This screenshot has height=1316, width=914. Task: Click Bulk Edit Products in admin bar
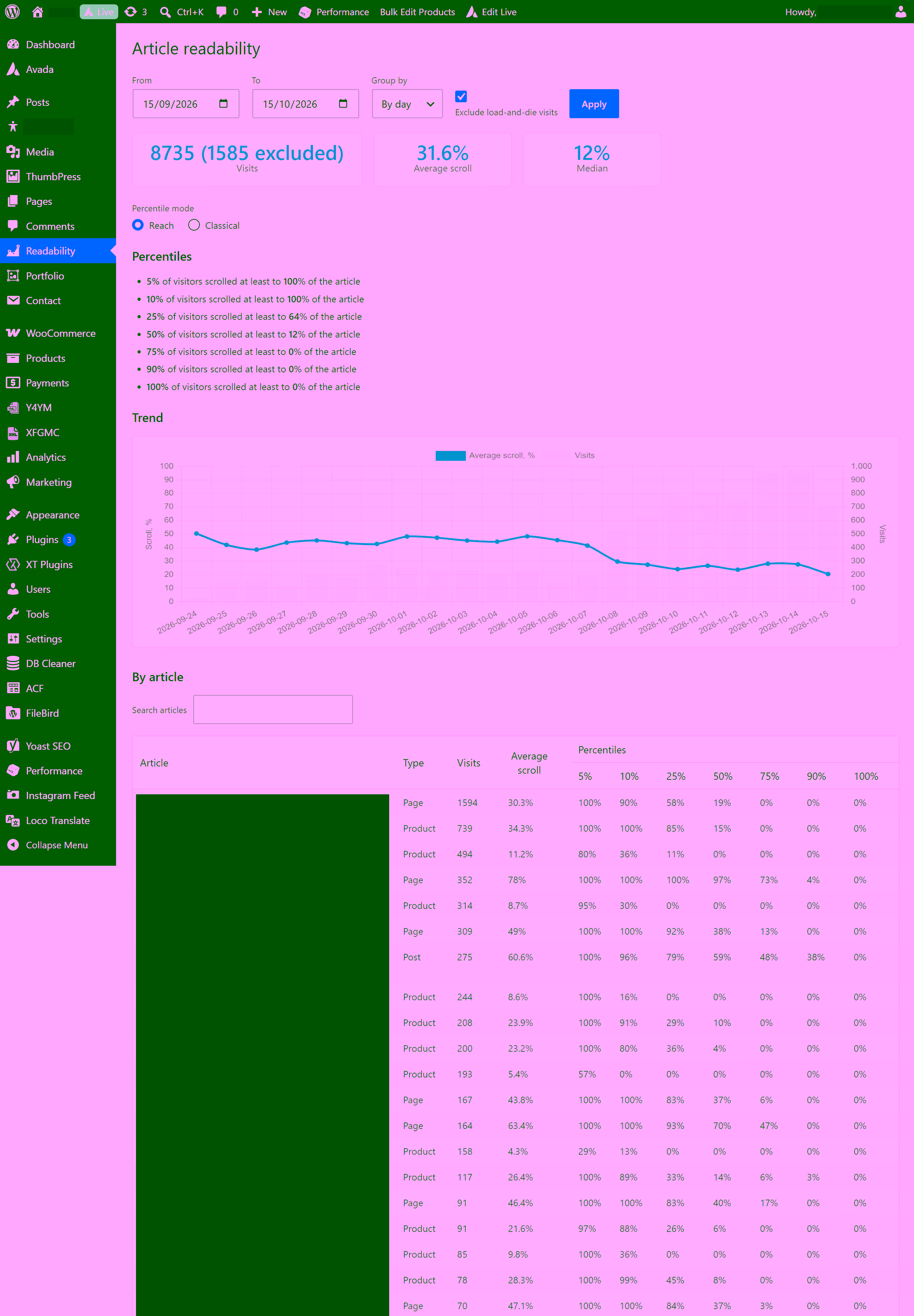click(x=417, y=12)
